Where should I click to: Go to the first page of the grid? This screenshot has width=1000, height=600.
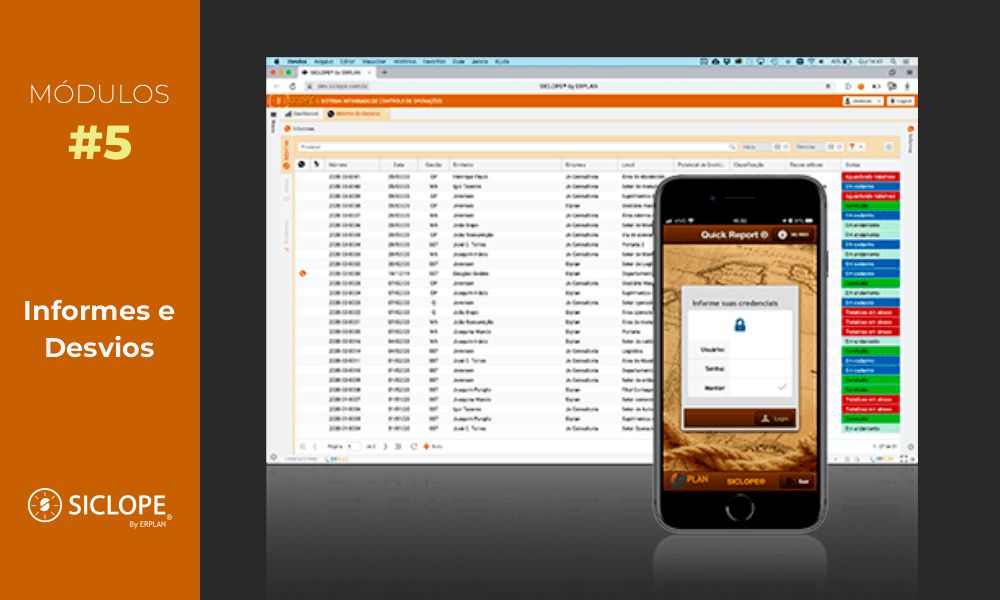302,446
